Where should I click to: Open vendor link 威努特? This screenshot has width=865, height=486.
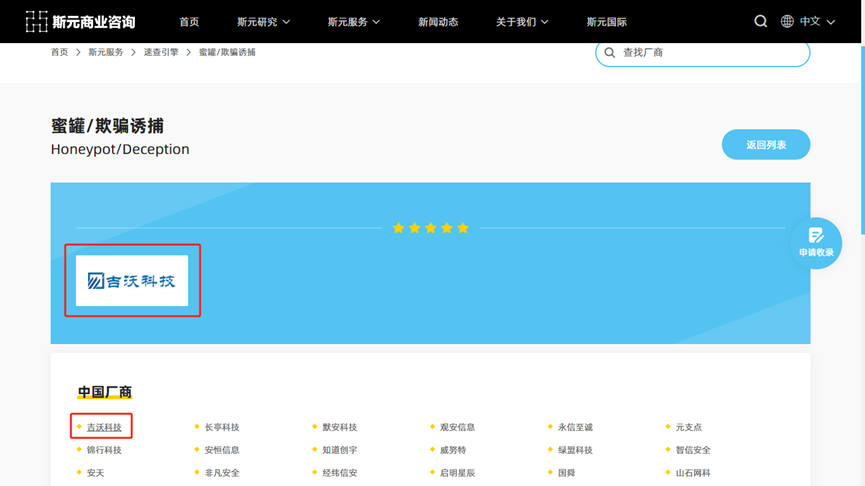tap(453, 450)
